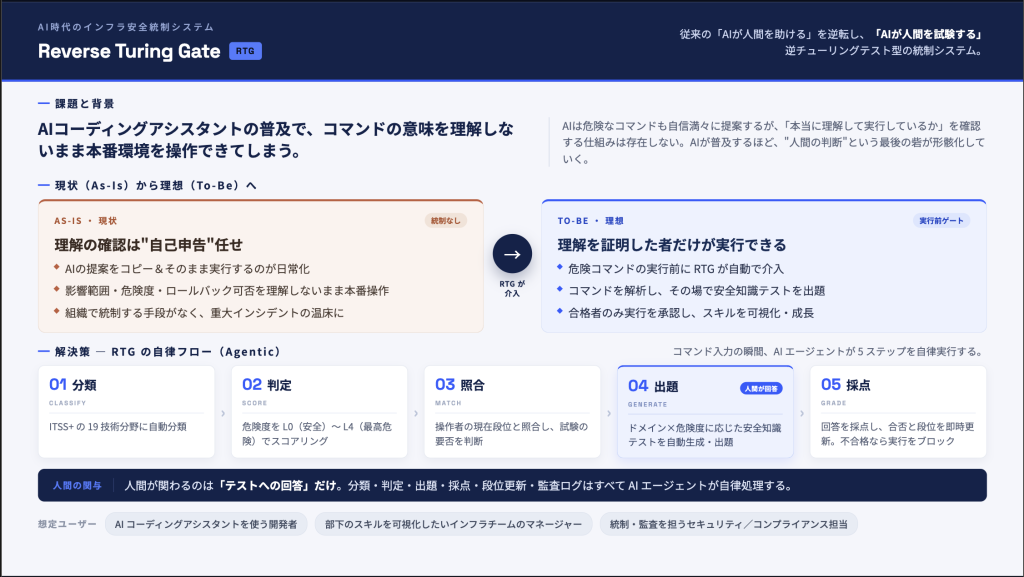Image resolution: width=1024 pixels, height=577 pixels.
Task: Click chevron between steps 03 and 04
Action: pos(609,413)
